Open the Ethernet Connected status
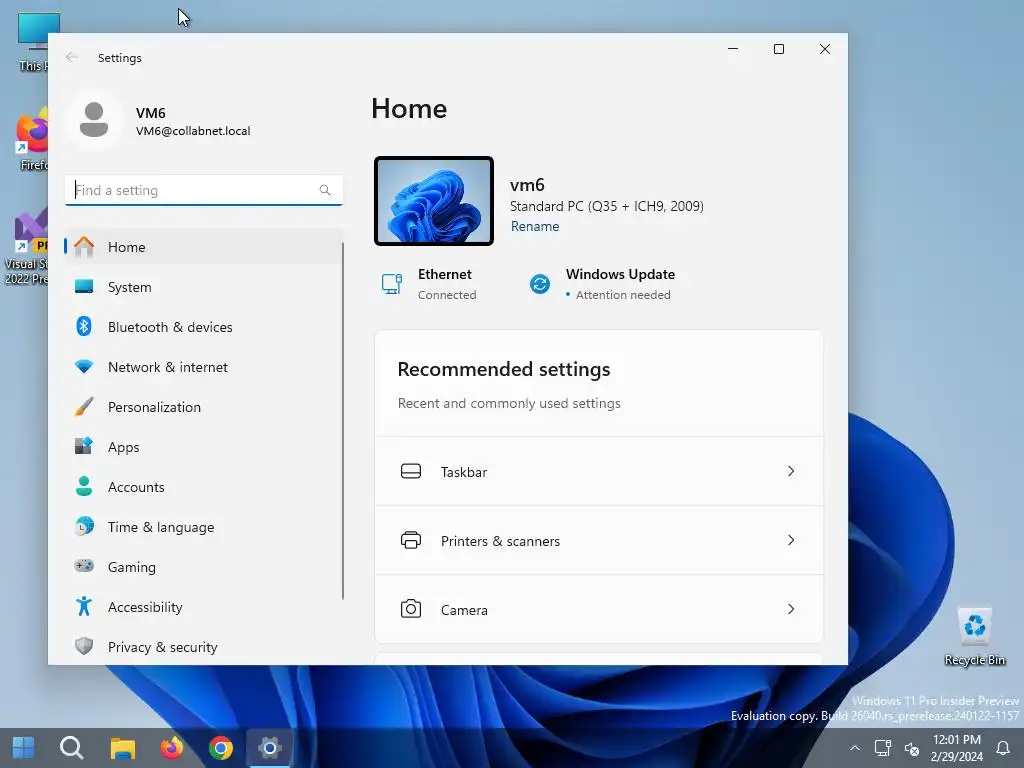The image size is (1024, 768). coord(429,284)
